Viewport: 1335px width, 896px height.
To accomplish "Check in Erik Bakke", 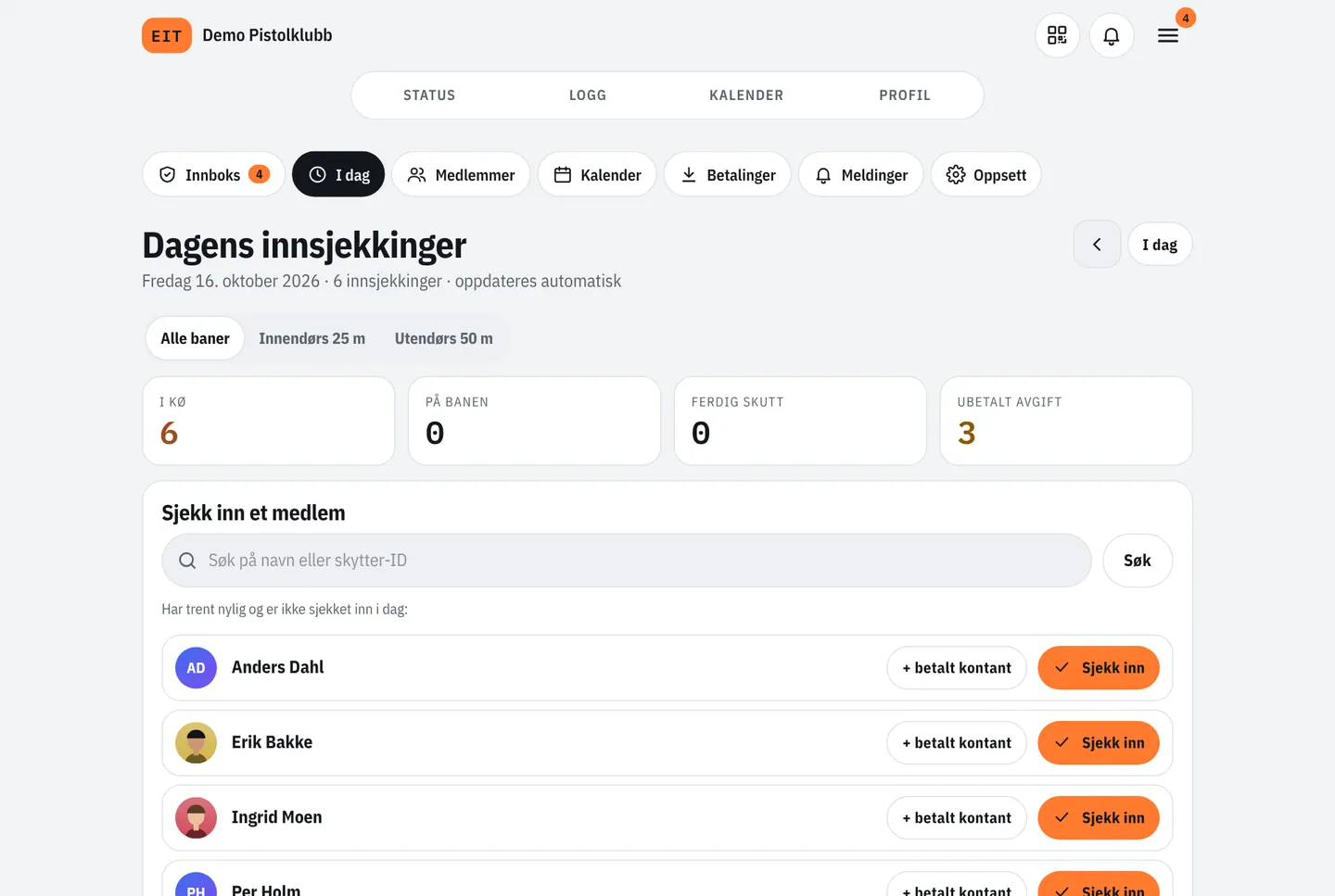I will point(1099,743).
